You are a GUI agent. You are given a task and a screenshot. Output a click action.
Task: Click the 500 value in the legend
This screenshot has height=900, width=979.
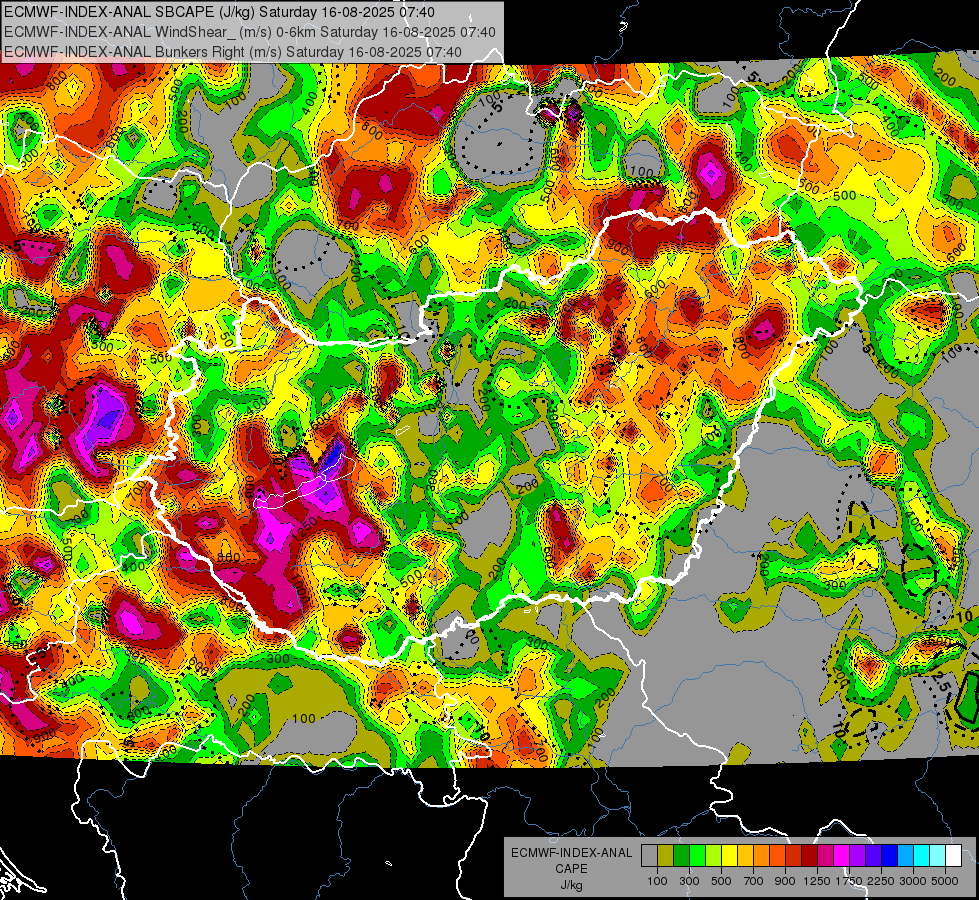pyautogui.click(x=721, y=881)
